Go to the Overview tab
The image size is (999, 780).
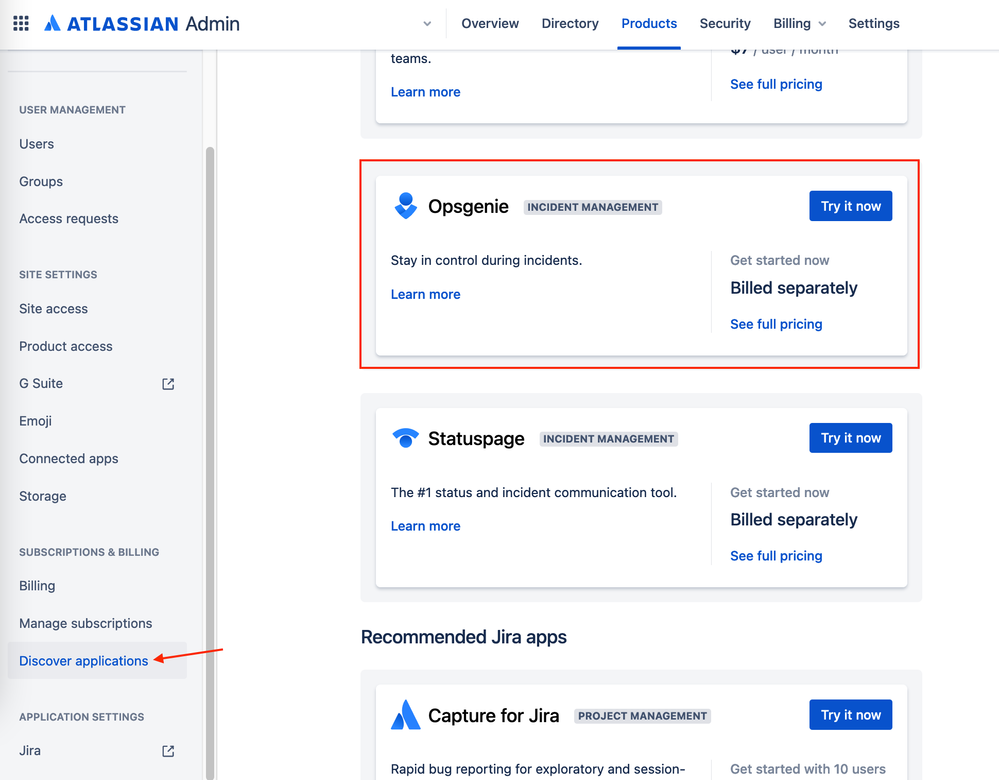pos(490,24)
